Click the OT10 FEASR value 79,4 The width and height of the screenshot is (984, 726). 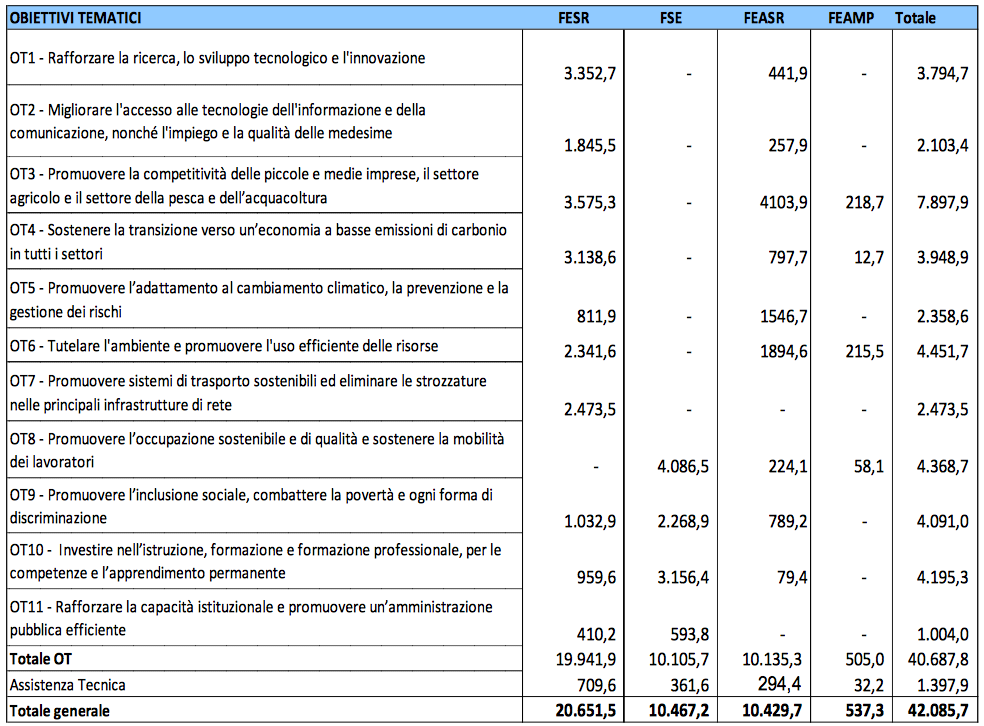tap(792, 577)
